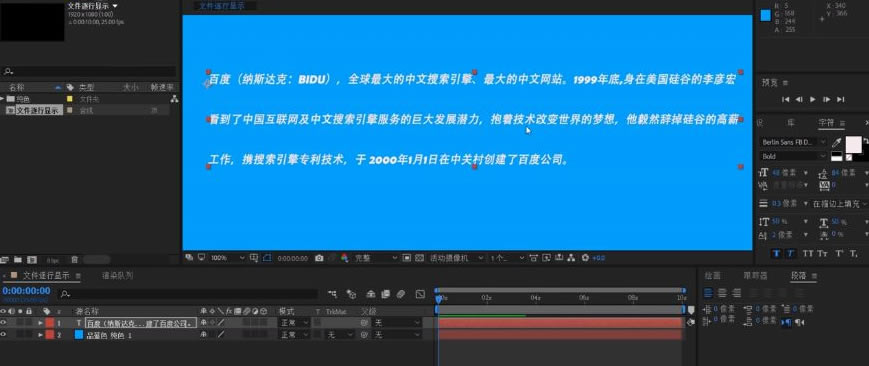
Task: Toggle Faux Italic text style
Action: [x=791, y=253]
